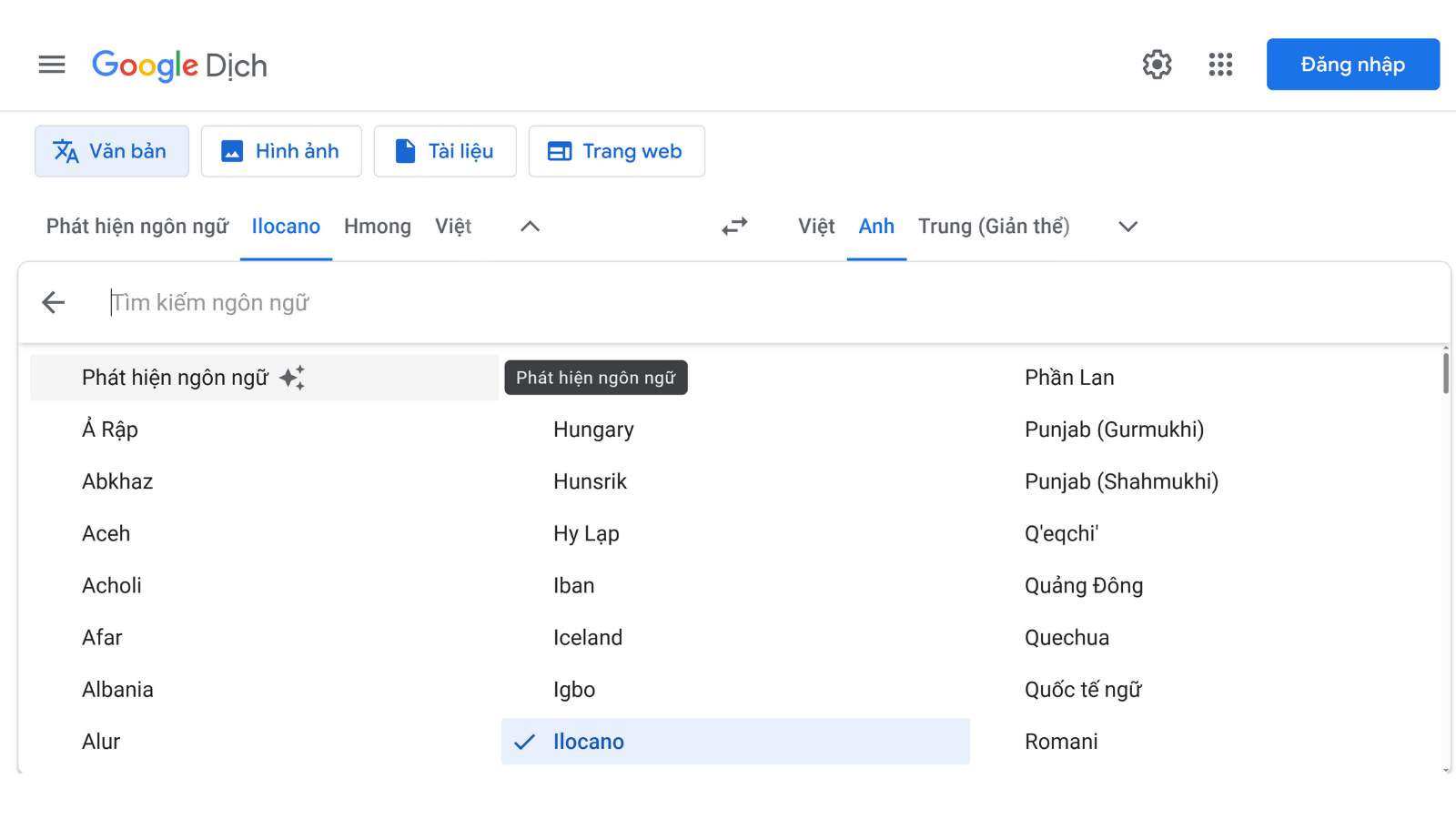
Task: Click the language list scrollbar
Action: [x=1445, y=373]
